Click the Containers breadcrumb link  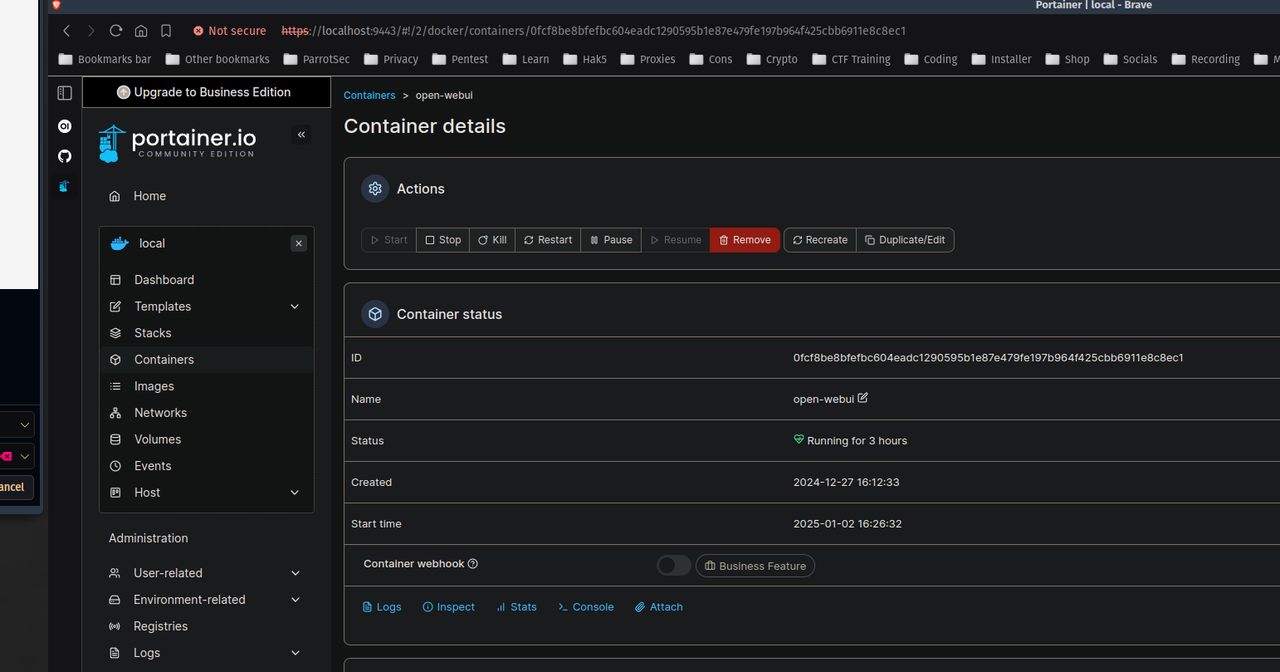point(369,95)
